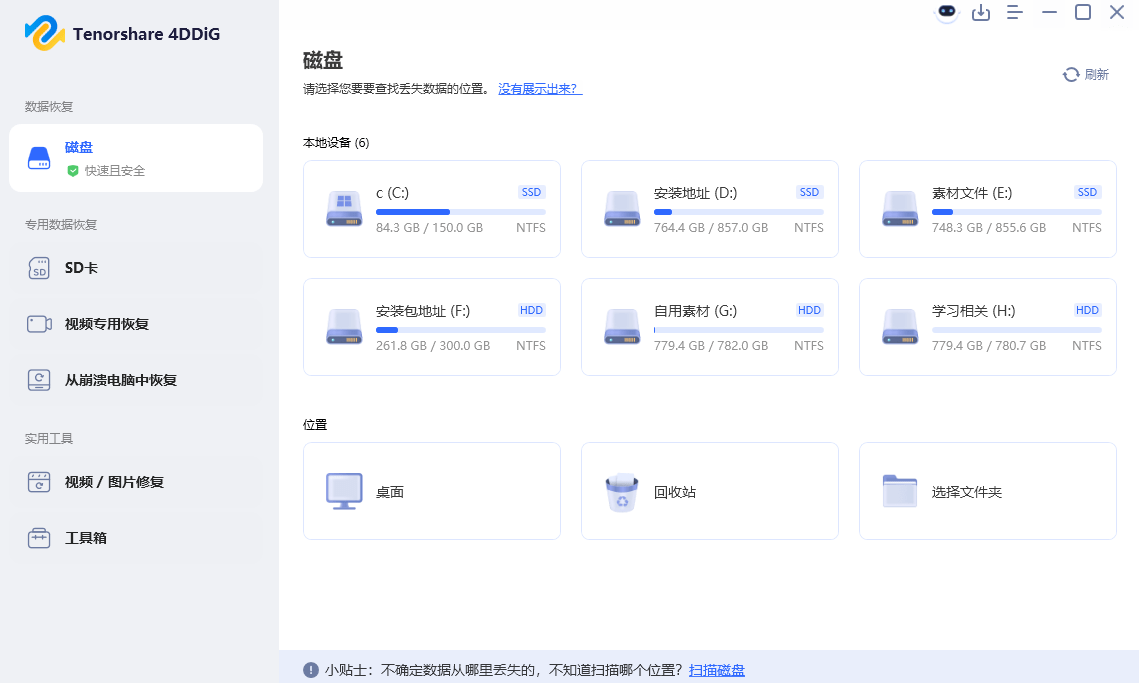Click the download icon in the titlebar
Viewport: 1139px width, 683px height.
(981, 13)
